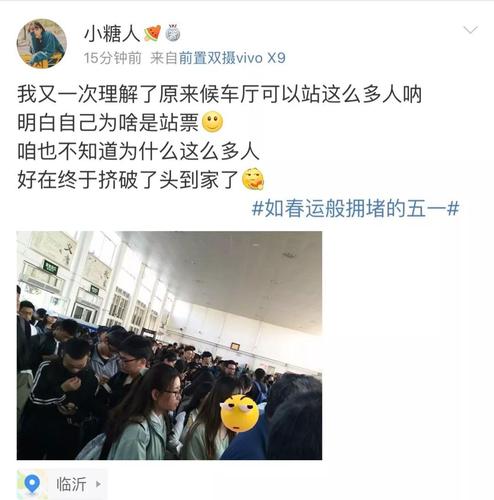Tap the watermelon badge beside the username
The width and height of the screenshot is (494, 500).
pos(153,33)
